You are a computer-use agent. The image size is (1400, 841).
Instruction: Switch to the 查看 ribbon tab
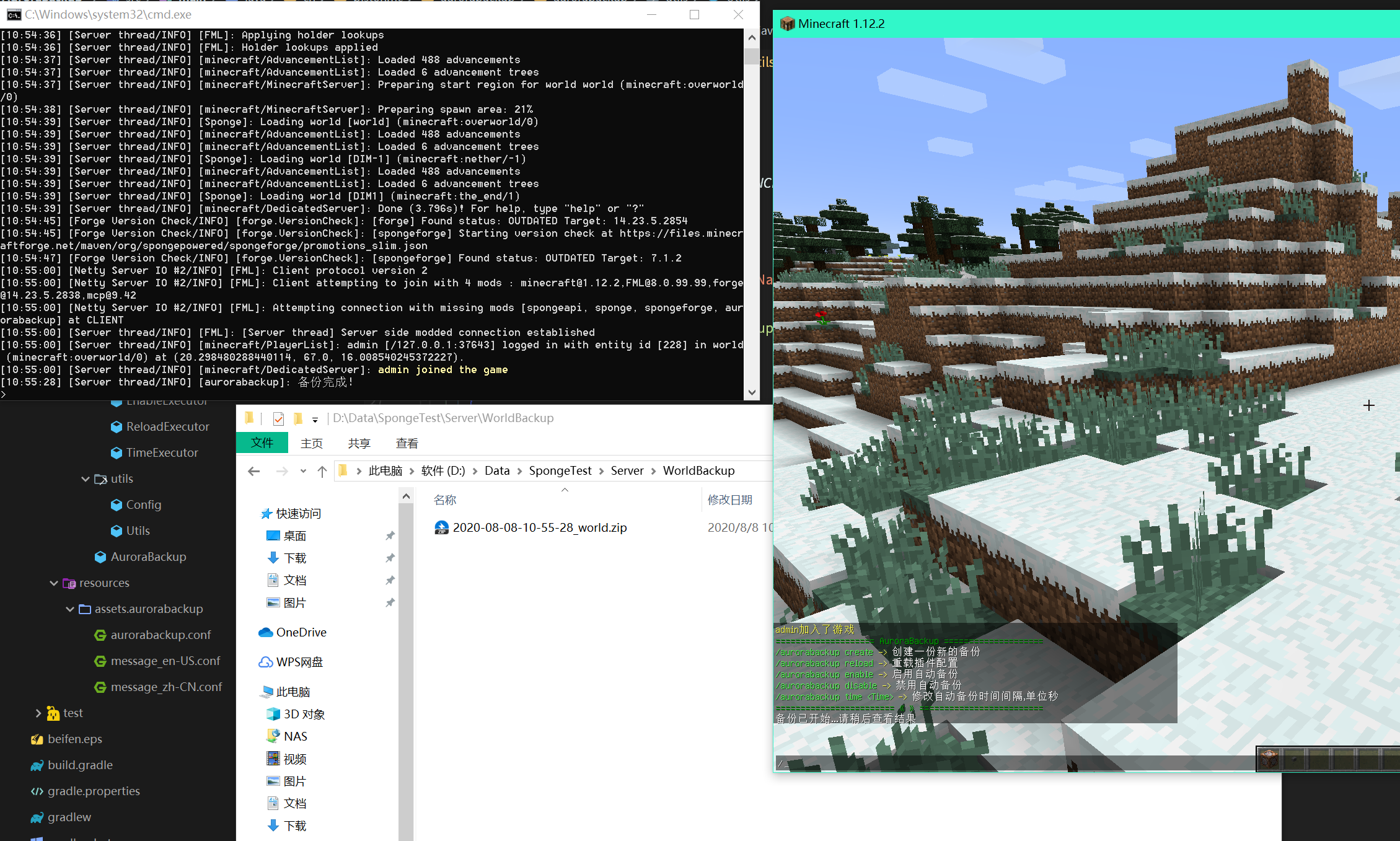[x=407, y=443]
